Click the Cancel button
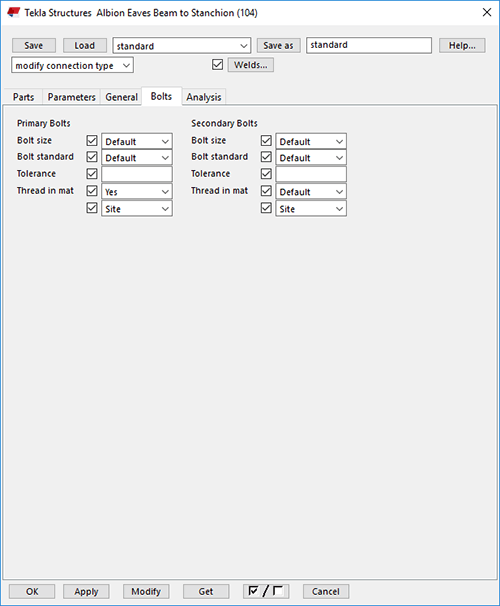 pos(326,591)
